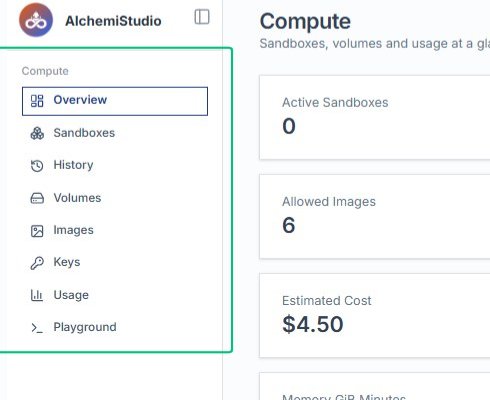Go to the Sandboxes page
Image resolution: width=490 pixels, height=400 pixels.
pyautogui.click(x=115, y=133)
